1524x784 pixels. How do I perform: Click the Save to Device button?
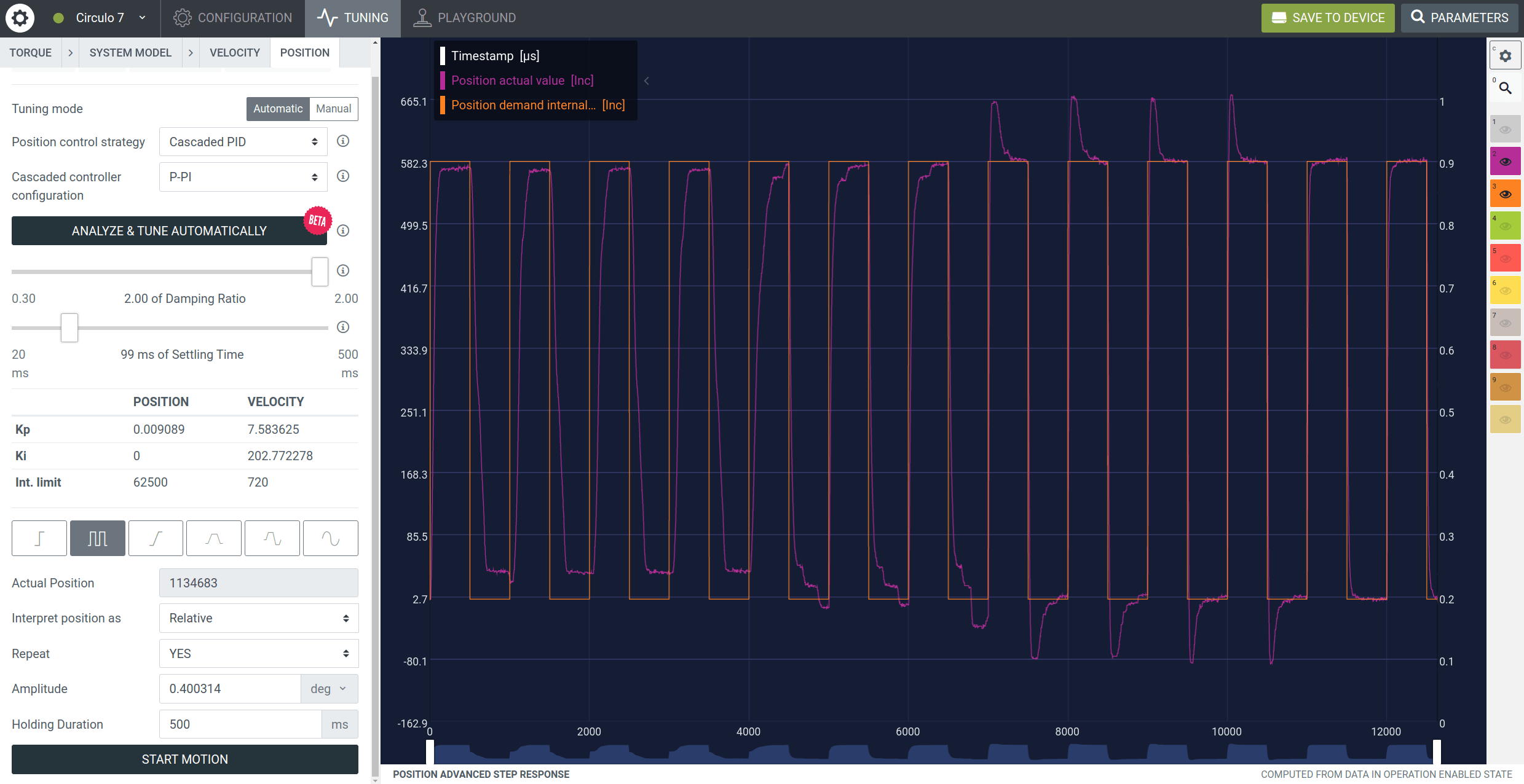tap(1328, 18)
